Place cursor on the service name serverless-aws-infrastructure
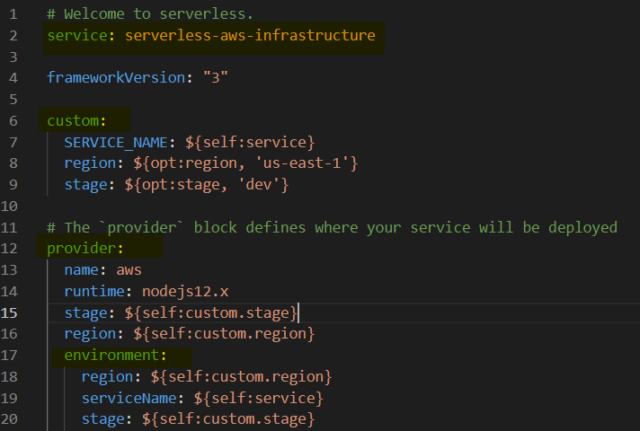 [x=250, y=35]
